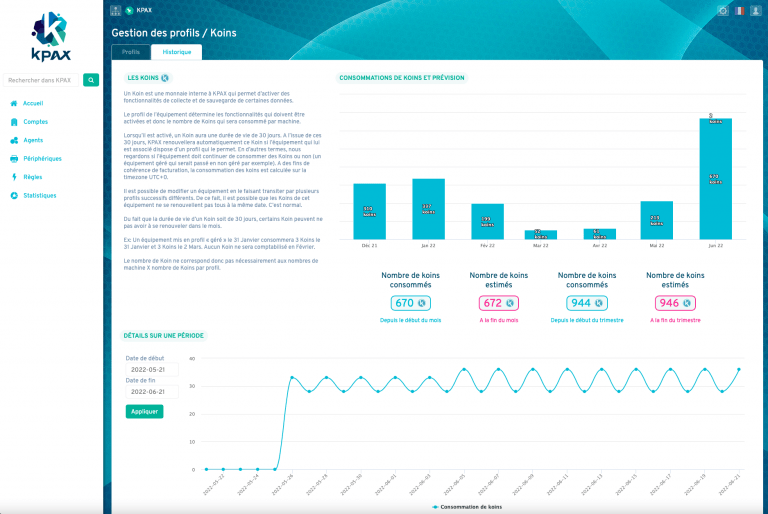Click the French flag language icon

739,10
